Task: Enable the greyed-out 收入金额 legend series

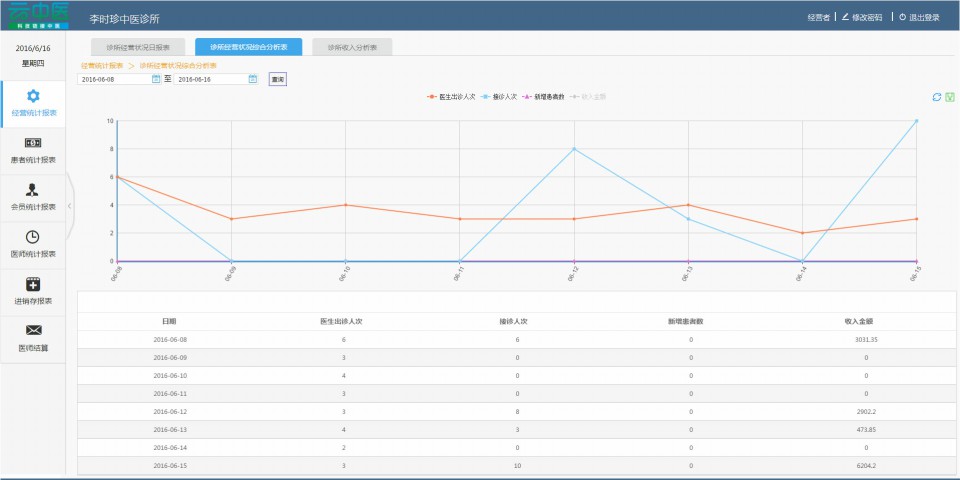Action: coord(588,97)
